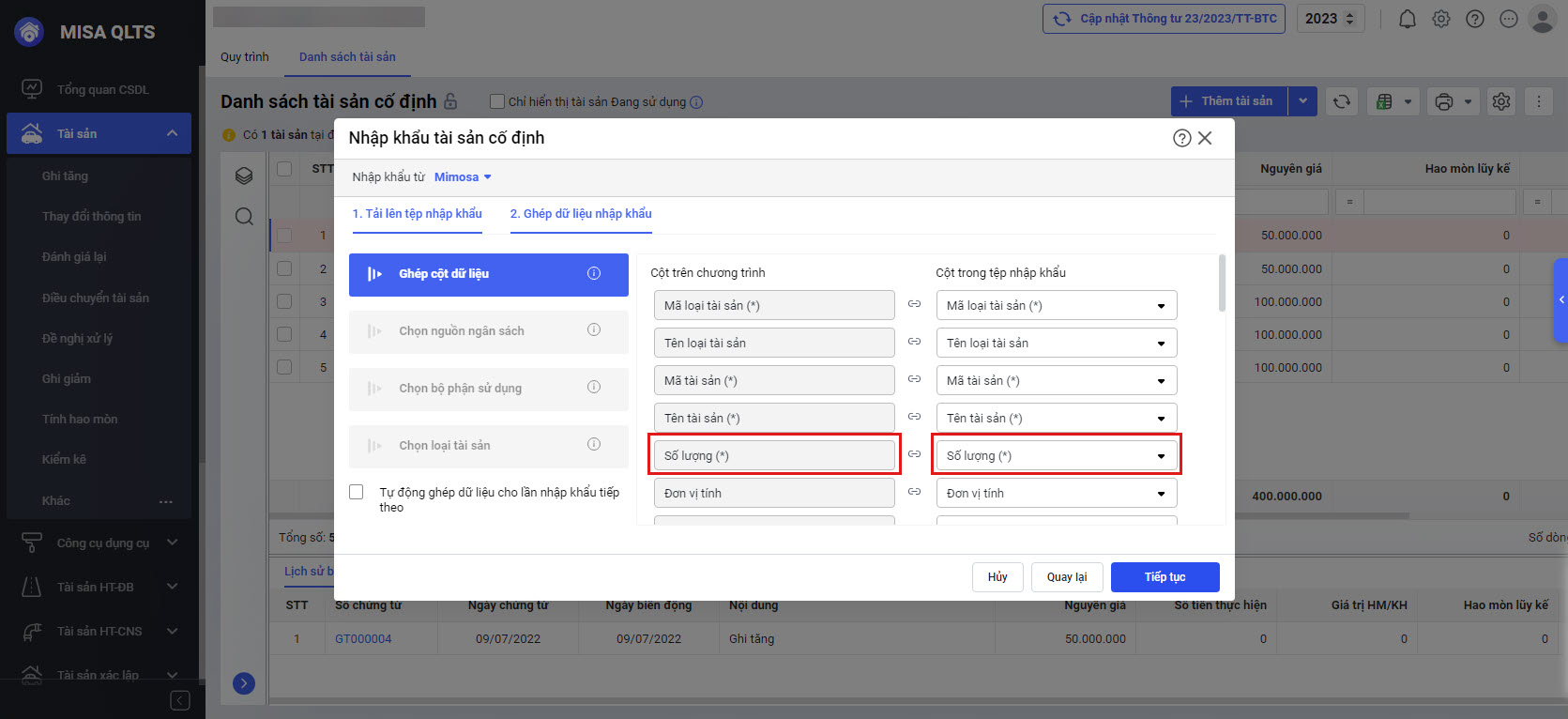1568x719 pixels.
Task: Open the Số lượng (*) import column dropdown
Action: pos(1056,455)
